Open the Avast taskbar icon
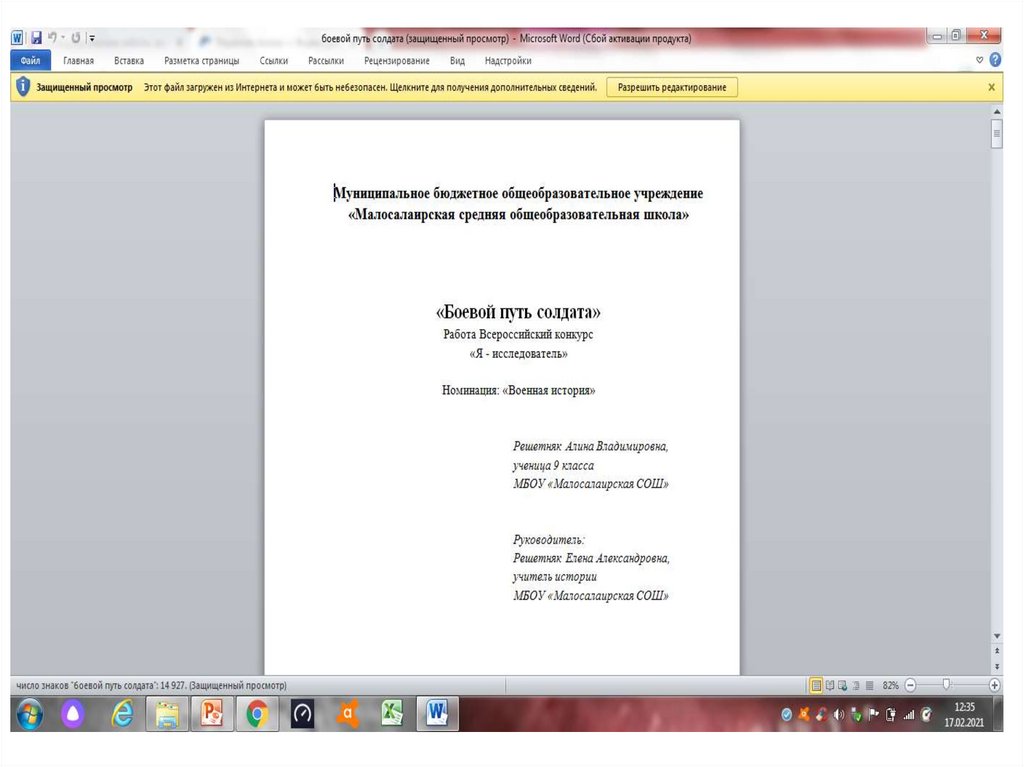This screenshot has width=1024, height=767. [x=347, y=713]
